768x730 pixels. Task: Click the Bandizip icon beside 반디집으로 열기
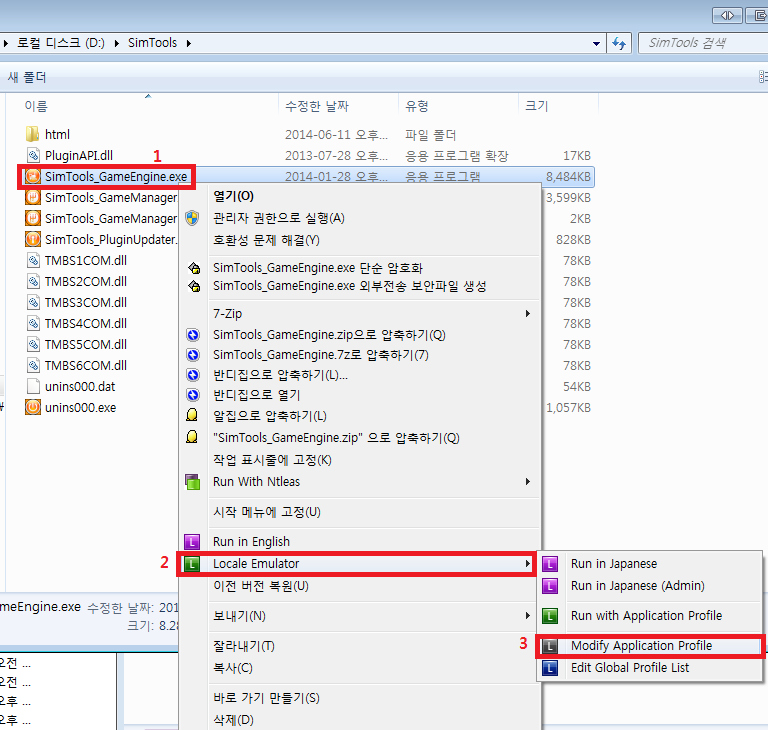(193, 395)
